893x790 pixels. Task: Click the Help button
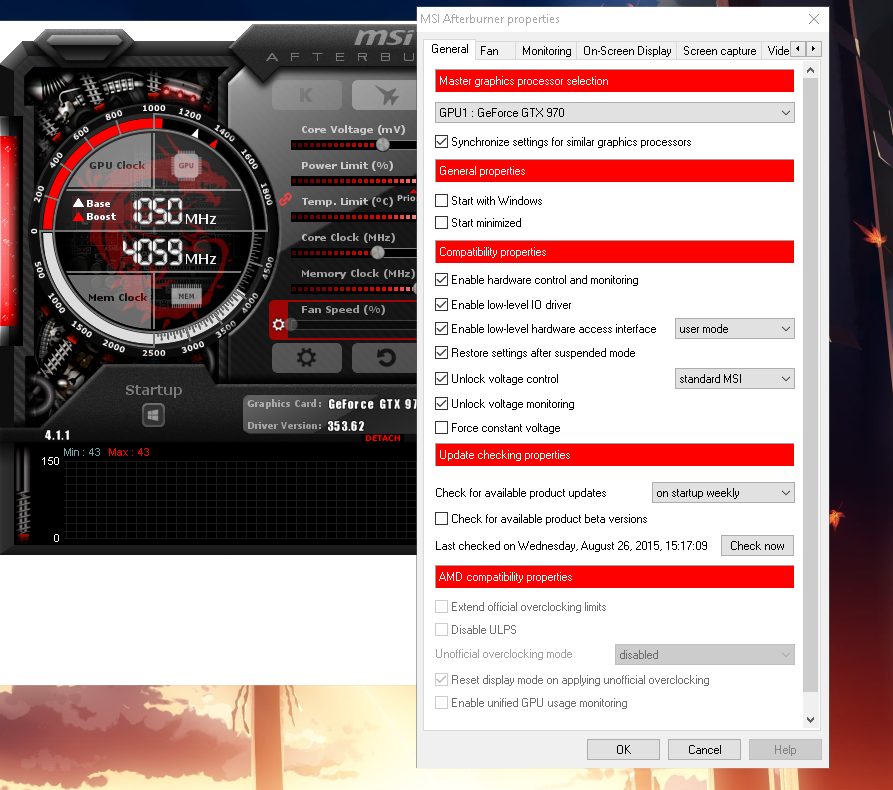(785, 750)
